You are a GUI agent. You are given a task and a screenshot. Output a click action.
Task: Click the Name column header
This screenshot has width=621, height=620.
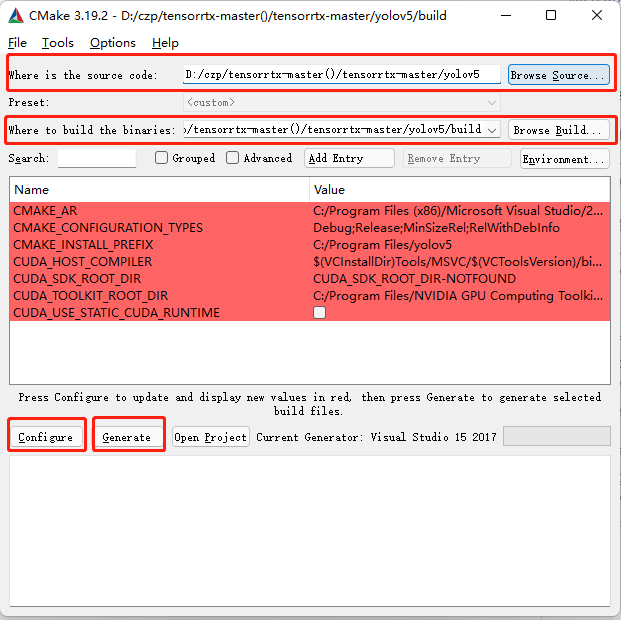160,190
